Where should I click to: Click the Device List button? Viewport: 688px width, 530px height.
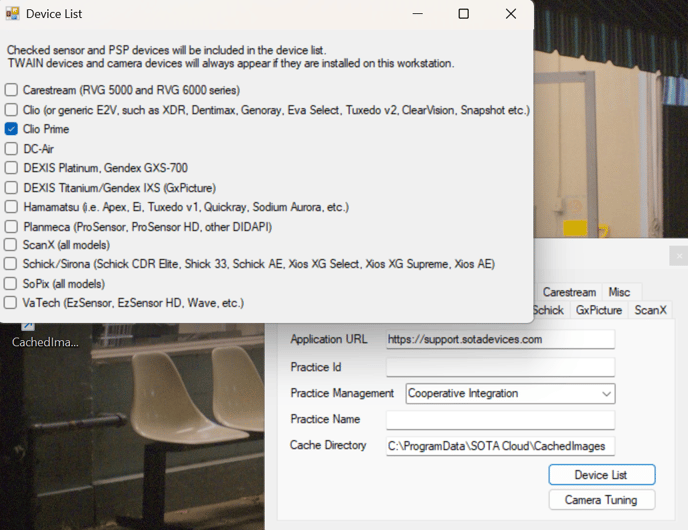pyautogui.click(x=602, y=475)
